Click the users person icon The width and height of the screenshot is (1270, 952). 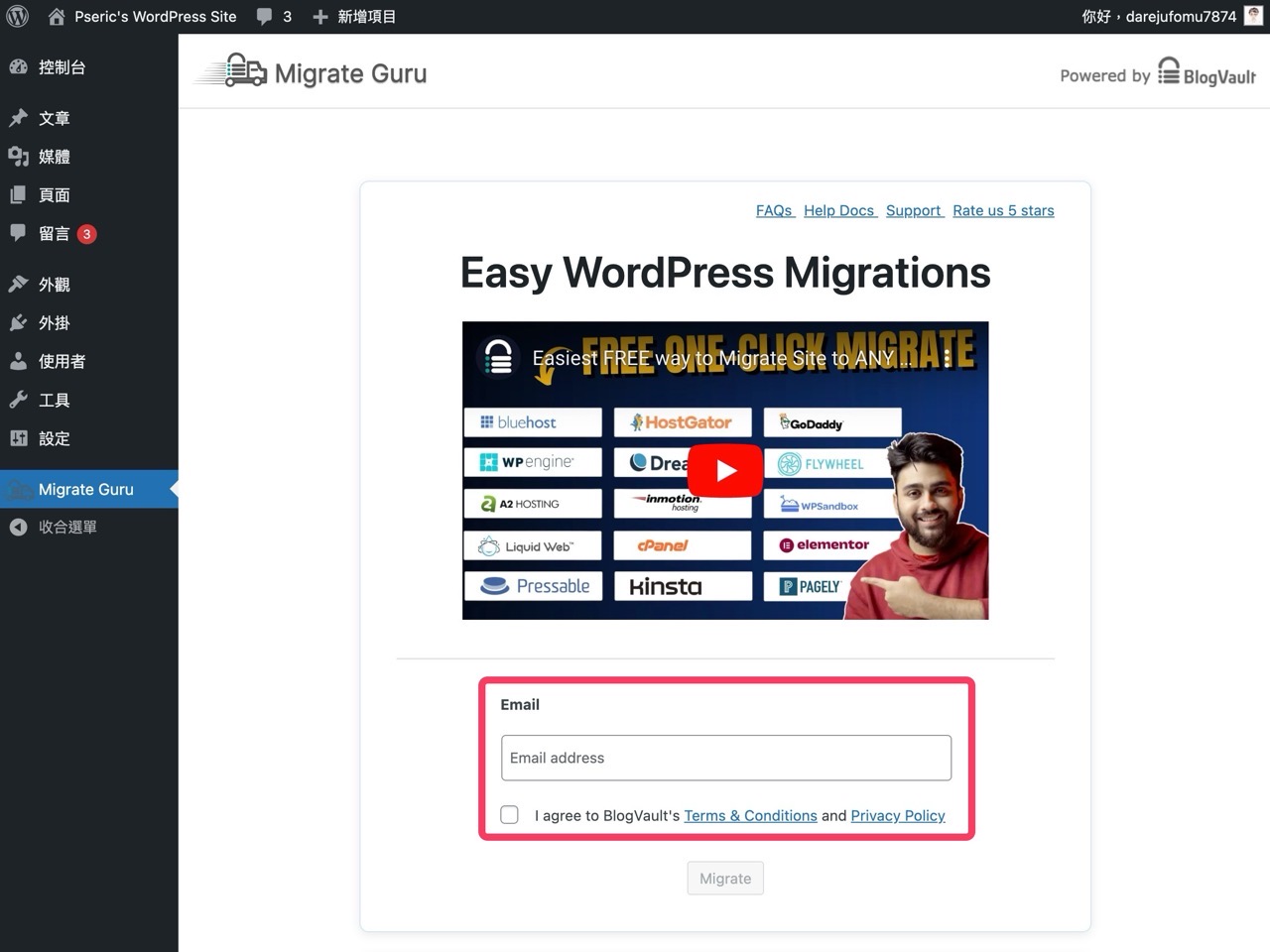point(19,362)
